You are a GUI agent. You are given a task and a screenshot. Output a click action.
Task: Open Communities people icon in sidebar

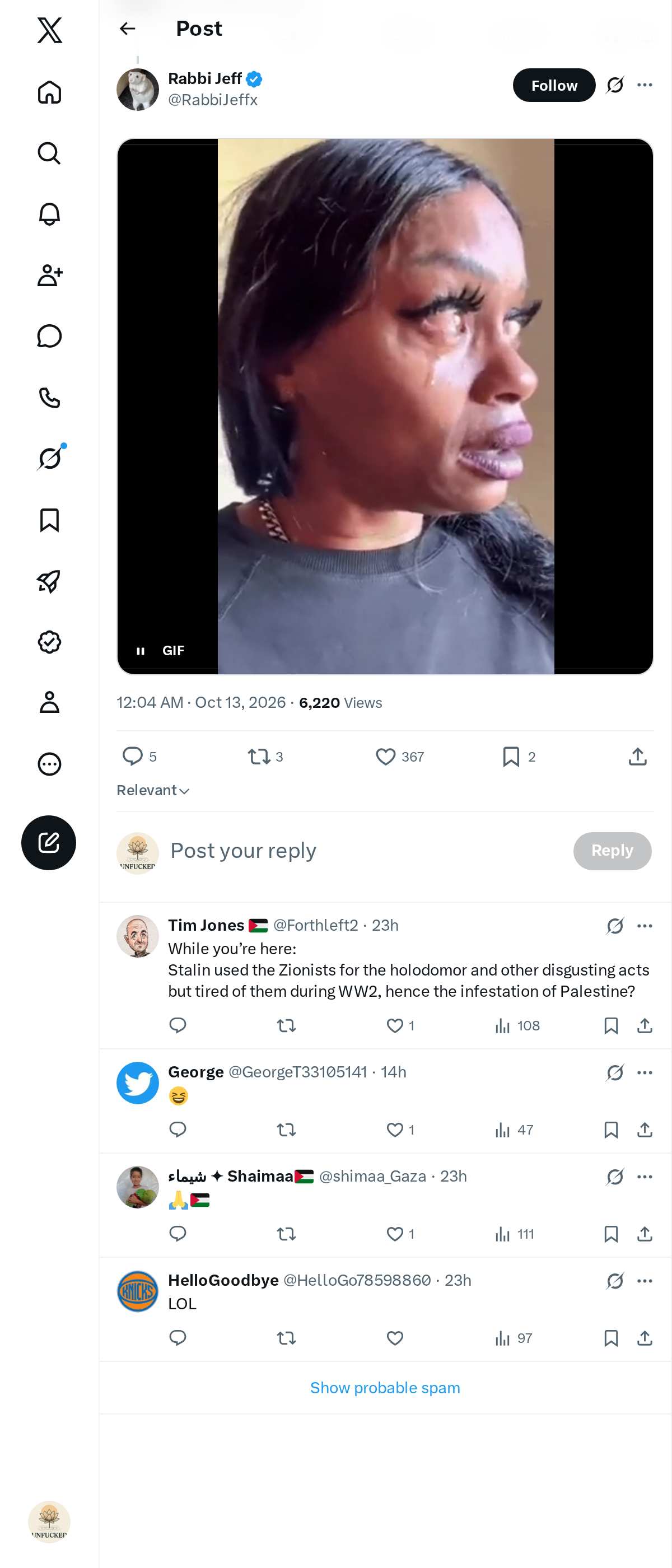click(49, 275)
